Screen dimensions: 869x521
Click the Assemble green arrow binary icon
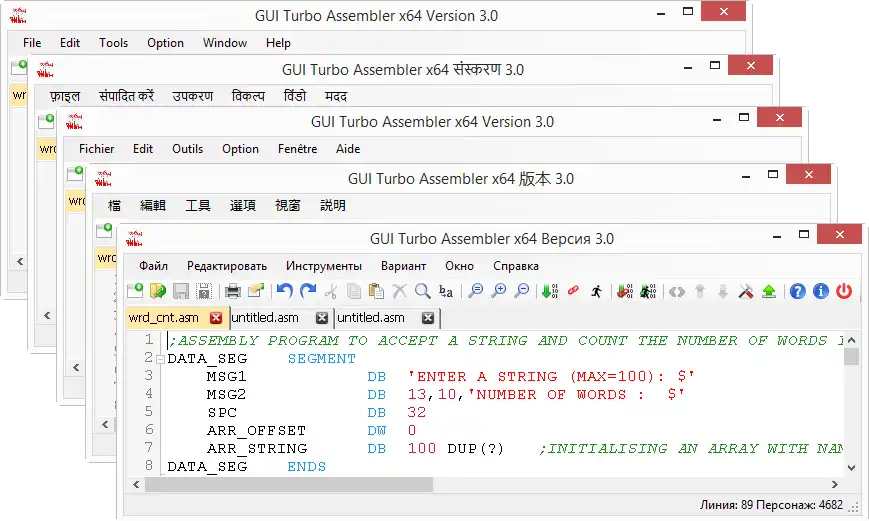[549, 291]
